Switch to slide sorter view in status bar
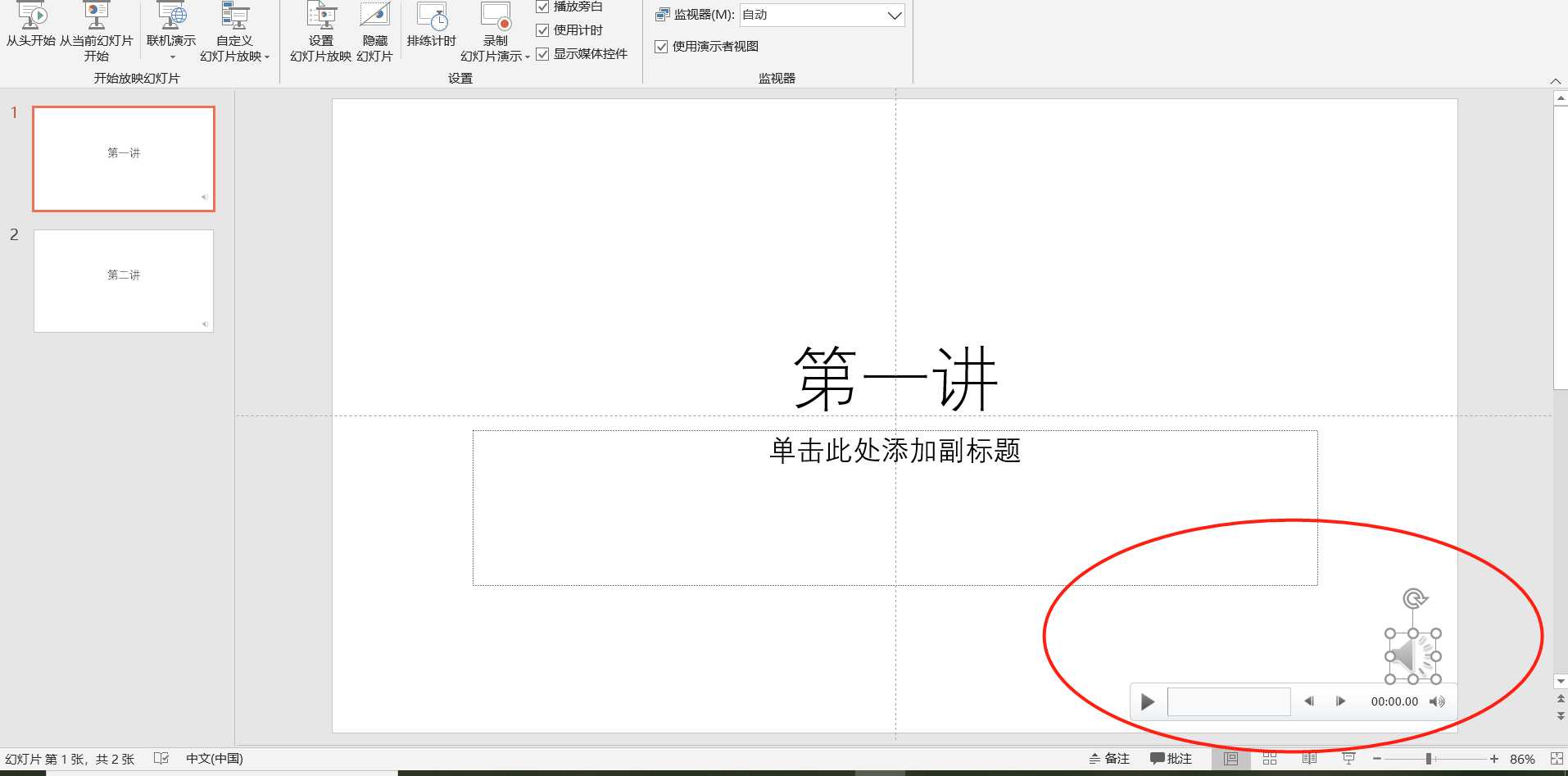This screenshot has height=776, width=1568. click(x=1270, y=758)
